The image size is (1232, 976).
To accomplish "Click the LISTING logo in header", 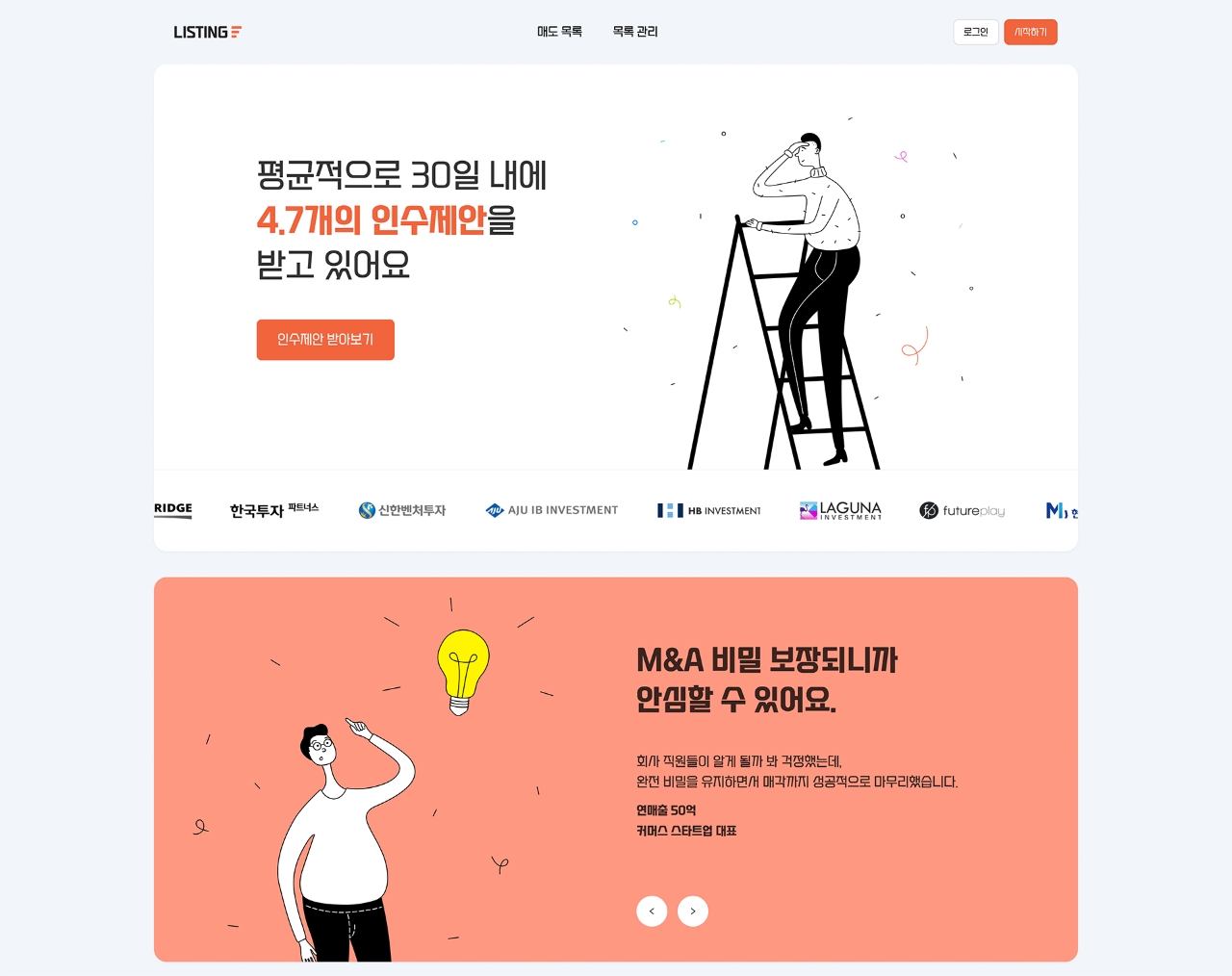I will coord(207,32).
